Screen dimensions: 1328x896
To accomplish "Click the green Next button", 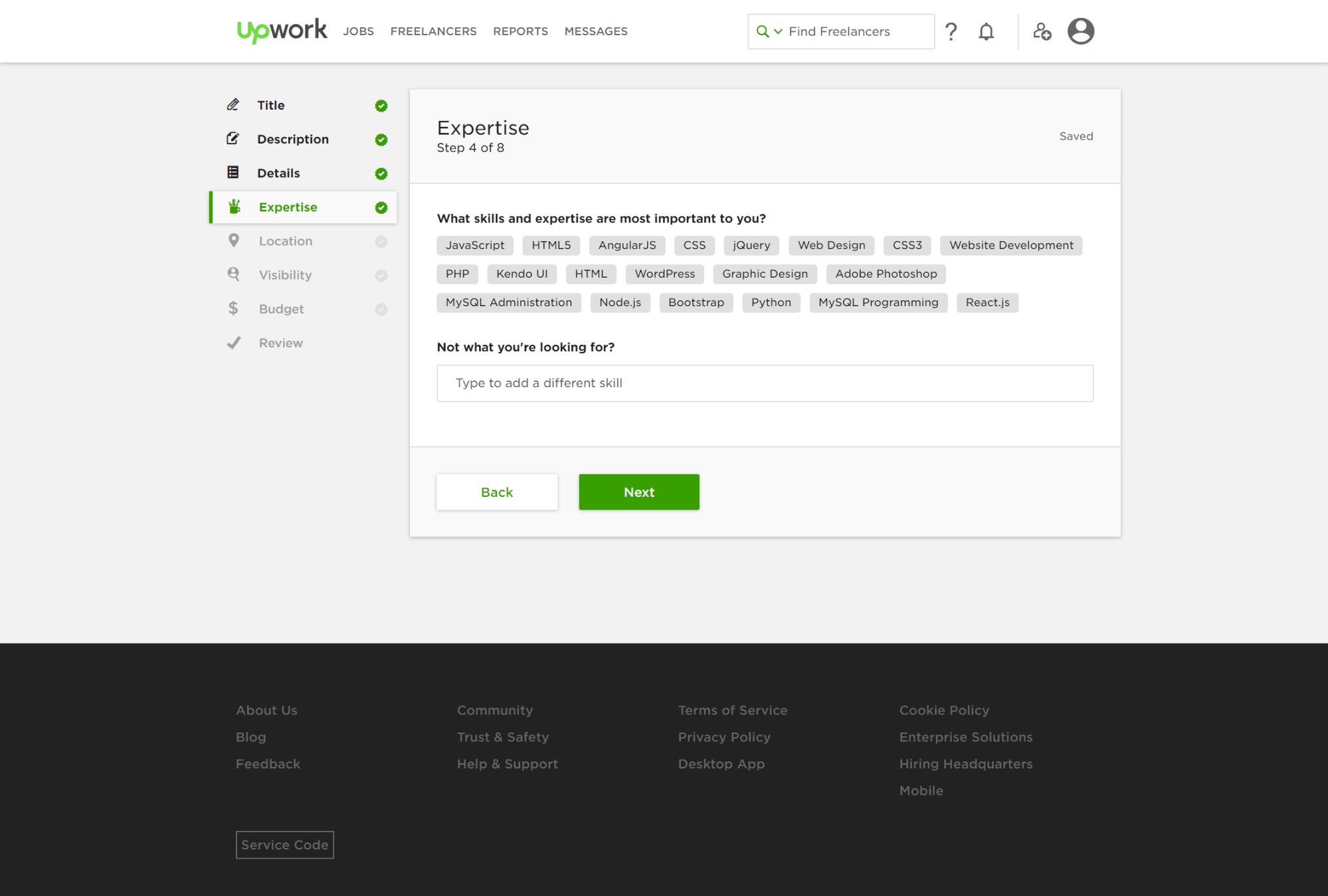I will [639, 492].
